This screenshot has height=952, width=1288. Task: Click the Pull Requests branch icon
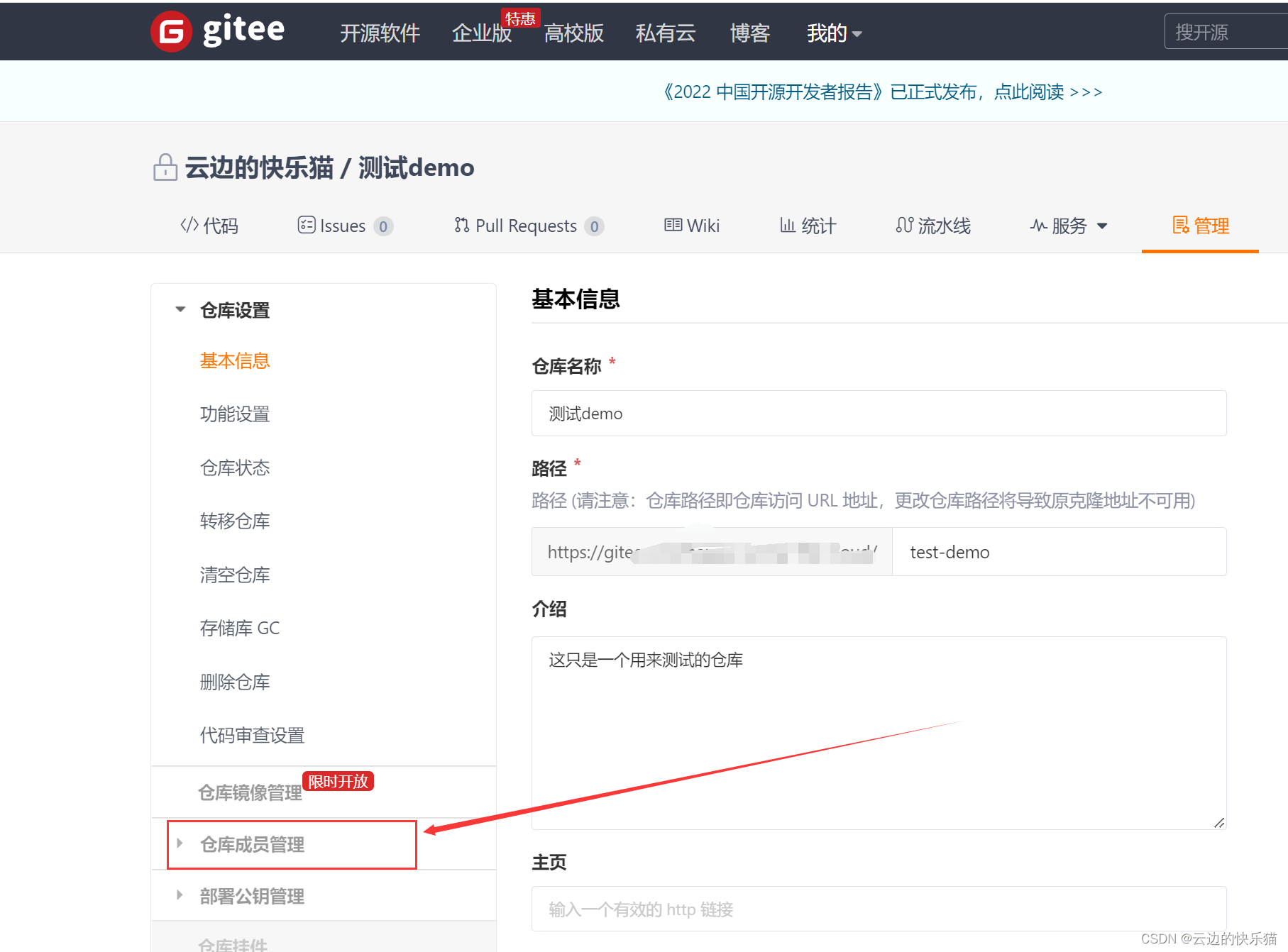[462, 226]
